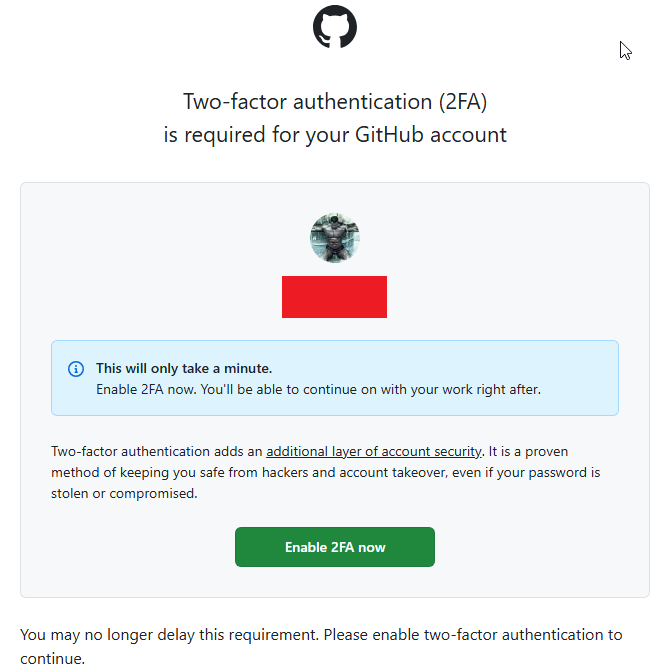Click 'Please enable two-factor authentication to' text
Screen dimensions: 661x672
pyautogui.click(x=473, y=635)
